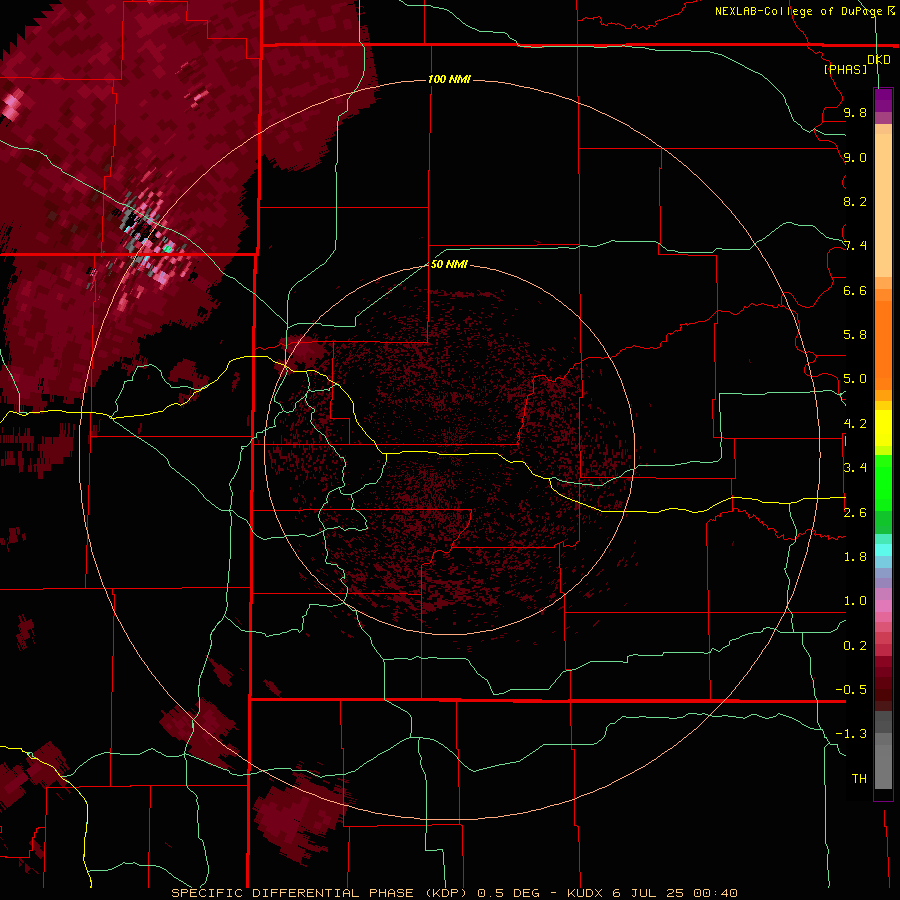Viewport: 900px width, 900px height.
Task: Click the 100 NMI range ring label
Action: [449, 79]
